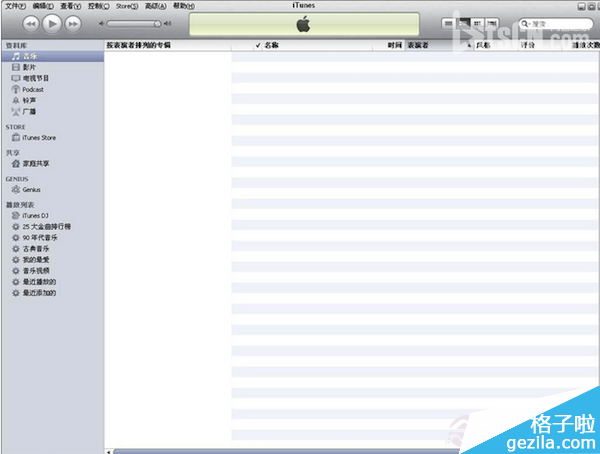This screenshot has width=600, height=454.
Task: Click the horizontal scrollbar left arrow
Action: pyautogui.click(x=109, y=452)
